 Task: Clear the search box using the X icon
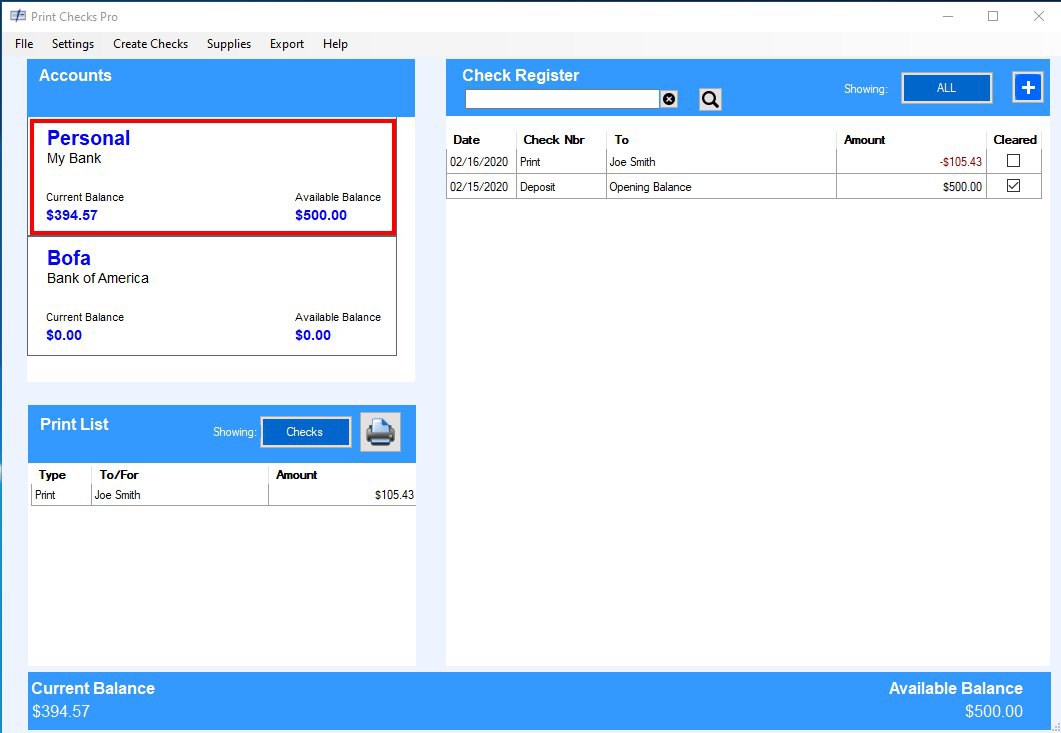point(670,98)
